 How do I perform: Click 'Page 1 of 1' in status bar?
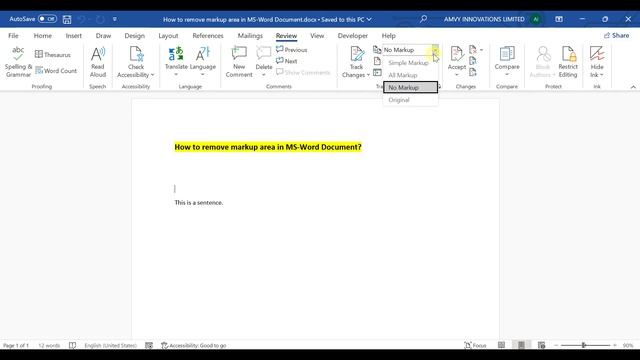16,345
